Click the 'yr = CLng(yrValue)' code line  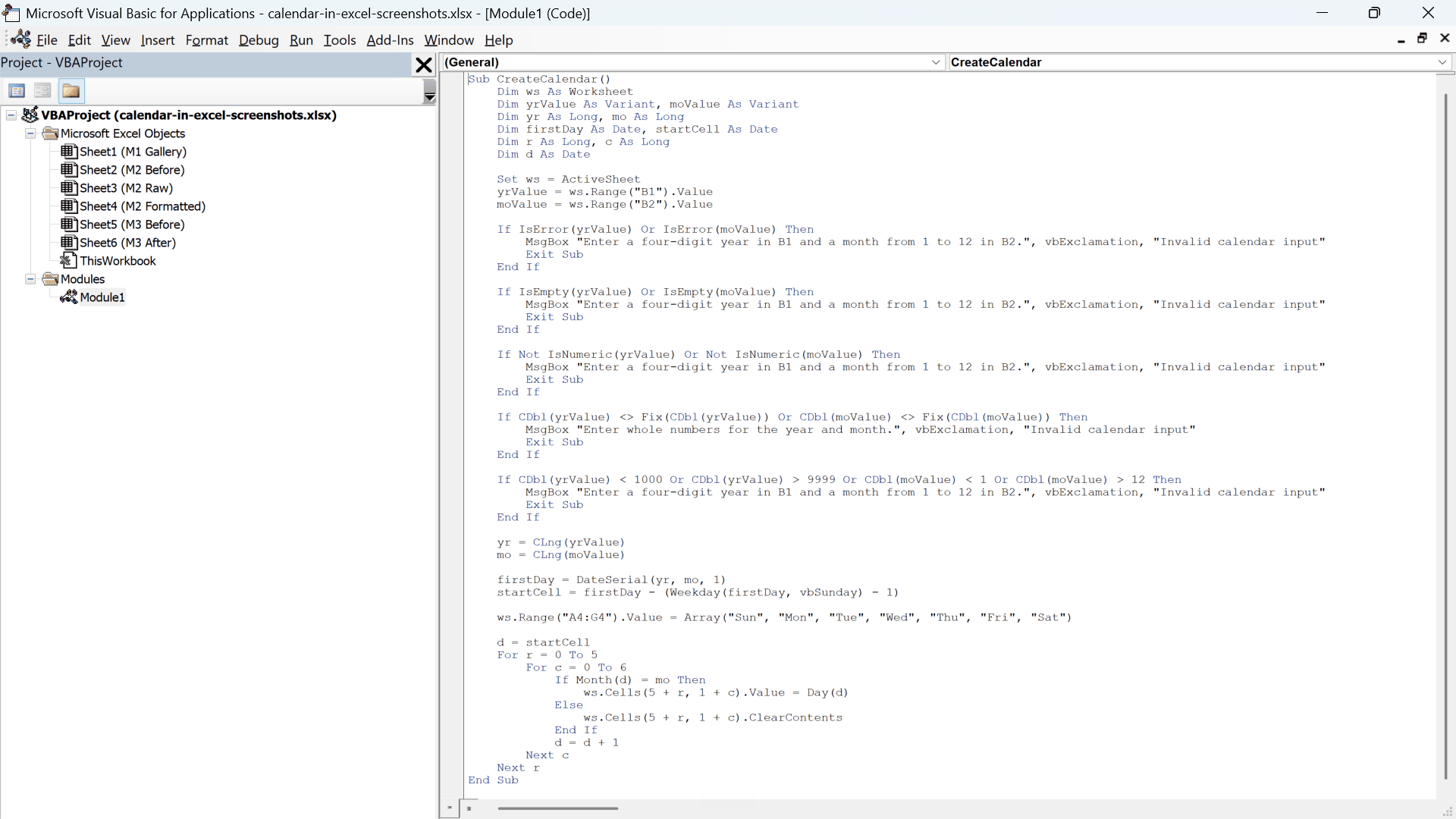point(561,542)
